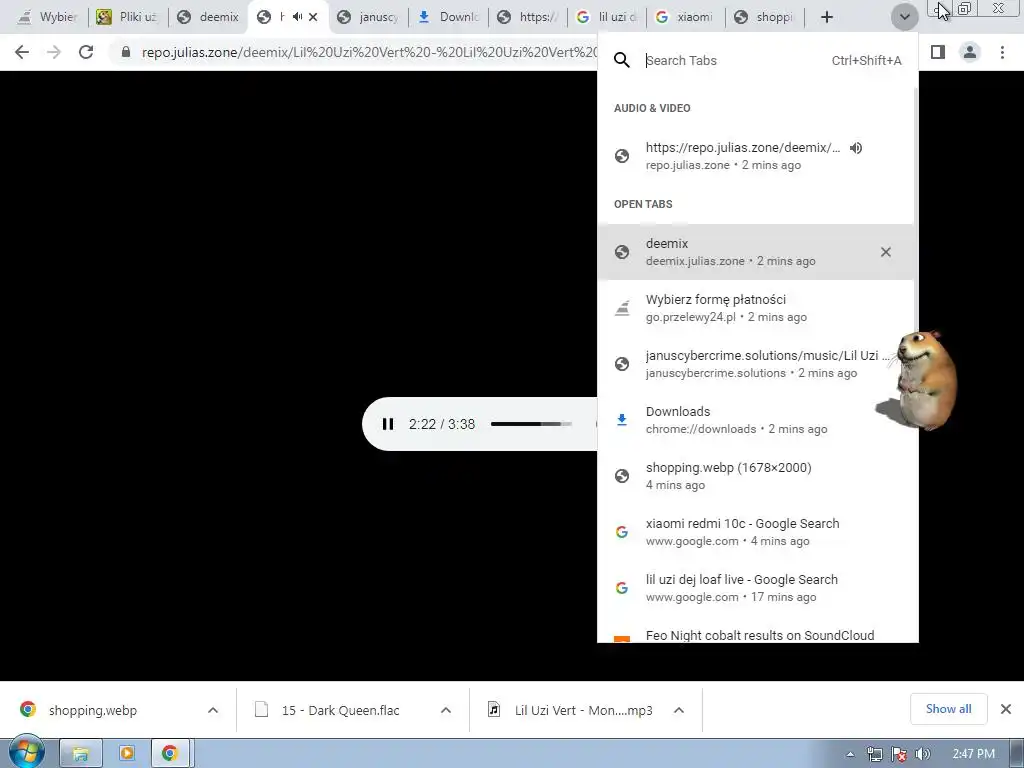This screenshot has height=768, width=1024.
Task: Close the downloads bar
Action: (1006, 709)
